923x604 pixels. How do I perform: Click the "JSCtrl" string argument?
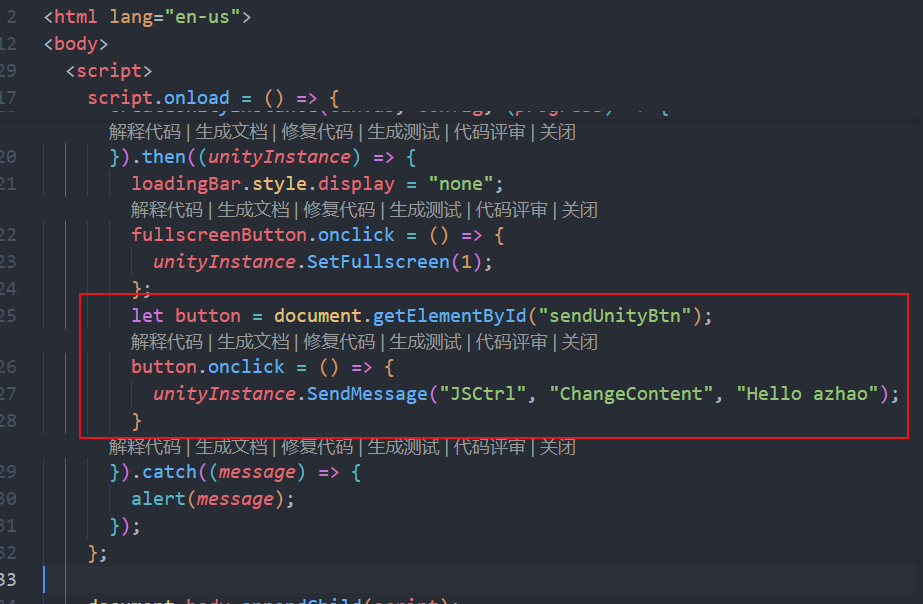point(482,393)
